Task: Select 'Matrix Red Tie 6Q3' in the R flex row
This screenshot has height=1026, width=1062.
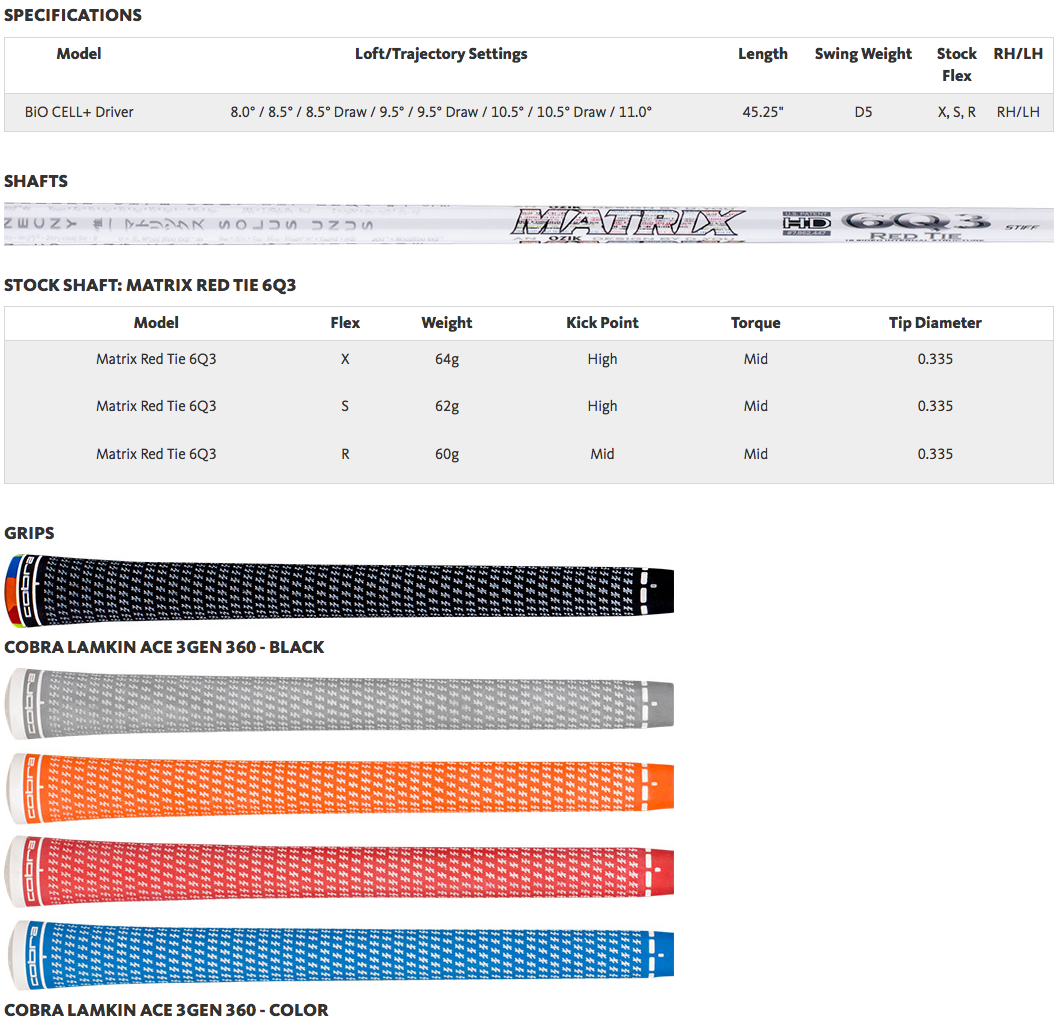Action: click(156, 454)
